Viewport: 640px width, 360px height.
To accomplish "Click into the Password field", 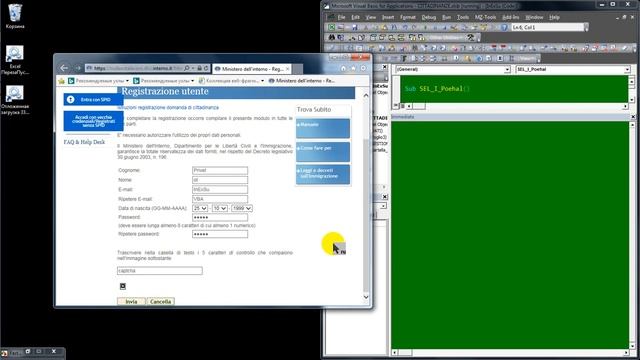I will (x=220, y=218).
